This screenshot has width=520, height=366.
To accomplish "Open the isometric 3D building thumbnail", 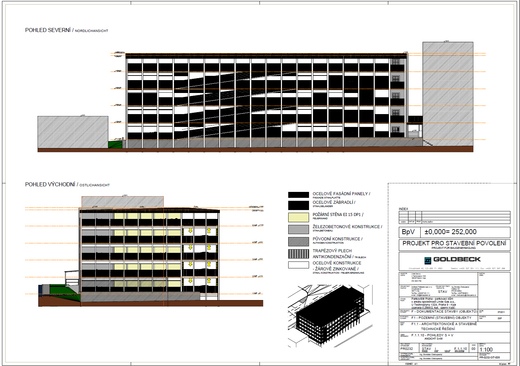I will coord(330,316).
